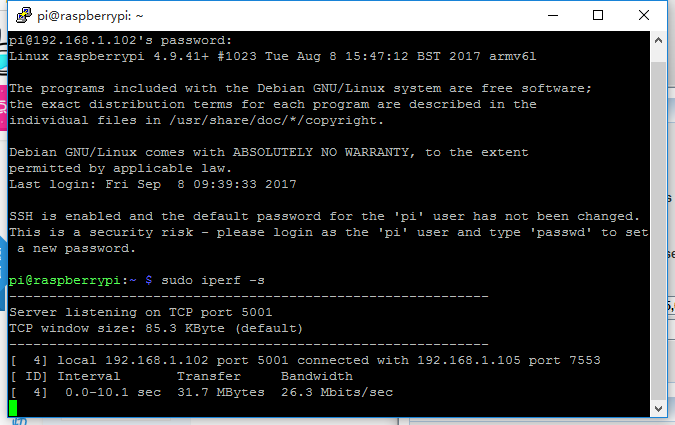The width and height of the screenshot is (675, 425).
Task: Click the '31.7 MBytes' transfer value
Action: coord(220,392)
